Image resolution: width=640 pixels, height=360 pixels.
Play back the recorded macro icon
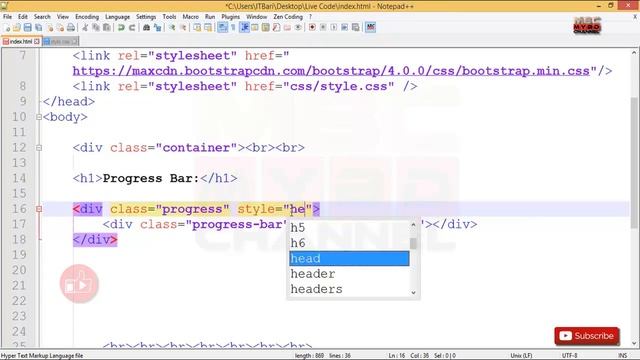pyautogui.click(x=333, y=27)
